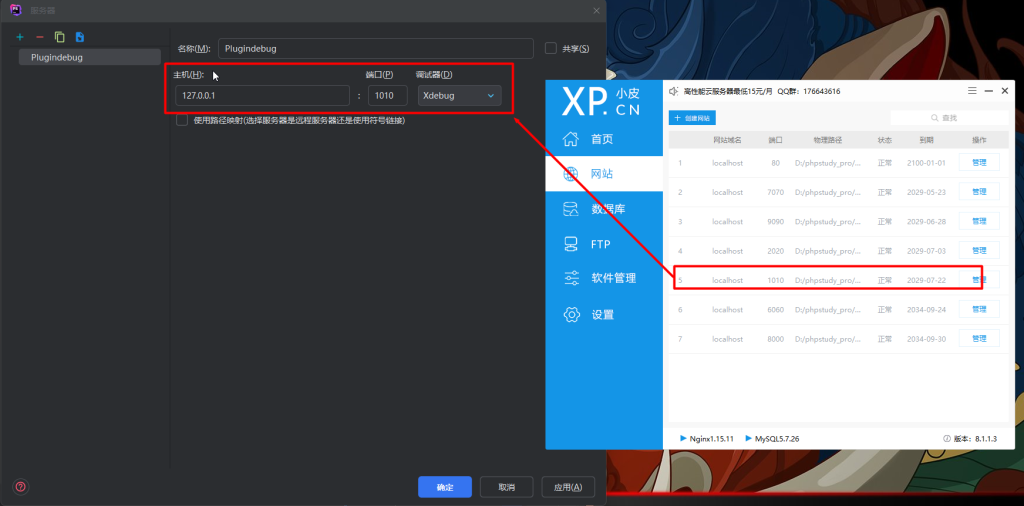The width and height of the screenshot is (1024, 506).
Task: Remove selected server with minus icon
Action: [x=40, y=37]
